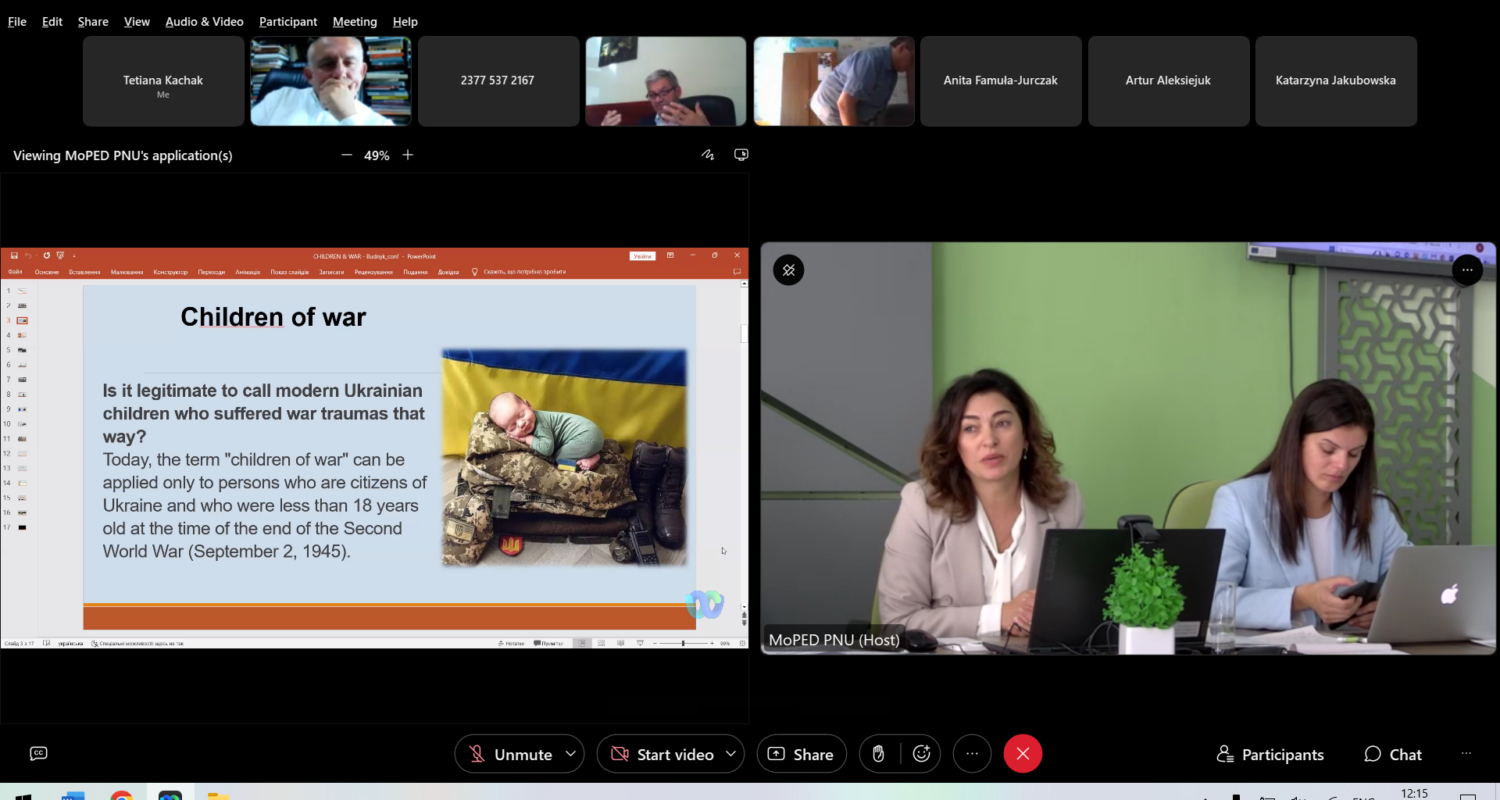Pop out the shared content window
Viewport: 1500px width, 800px height.
pyautogui.click(x=741, y=155)
